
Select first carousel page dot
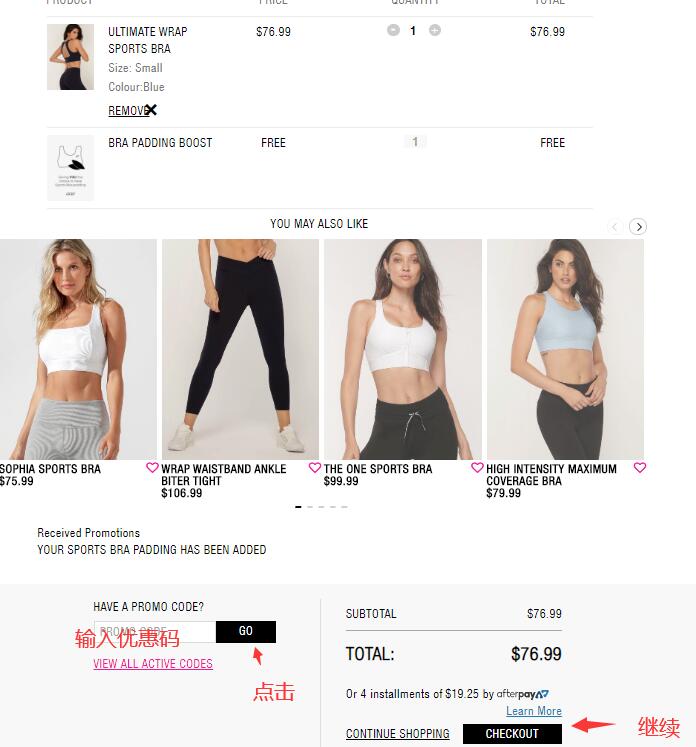tap(298, 507)
